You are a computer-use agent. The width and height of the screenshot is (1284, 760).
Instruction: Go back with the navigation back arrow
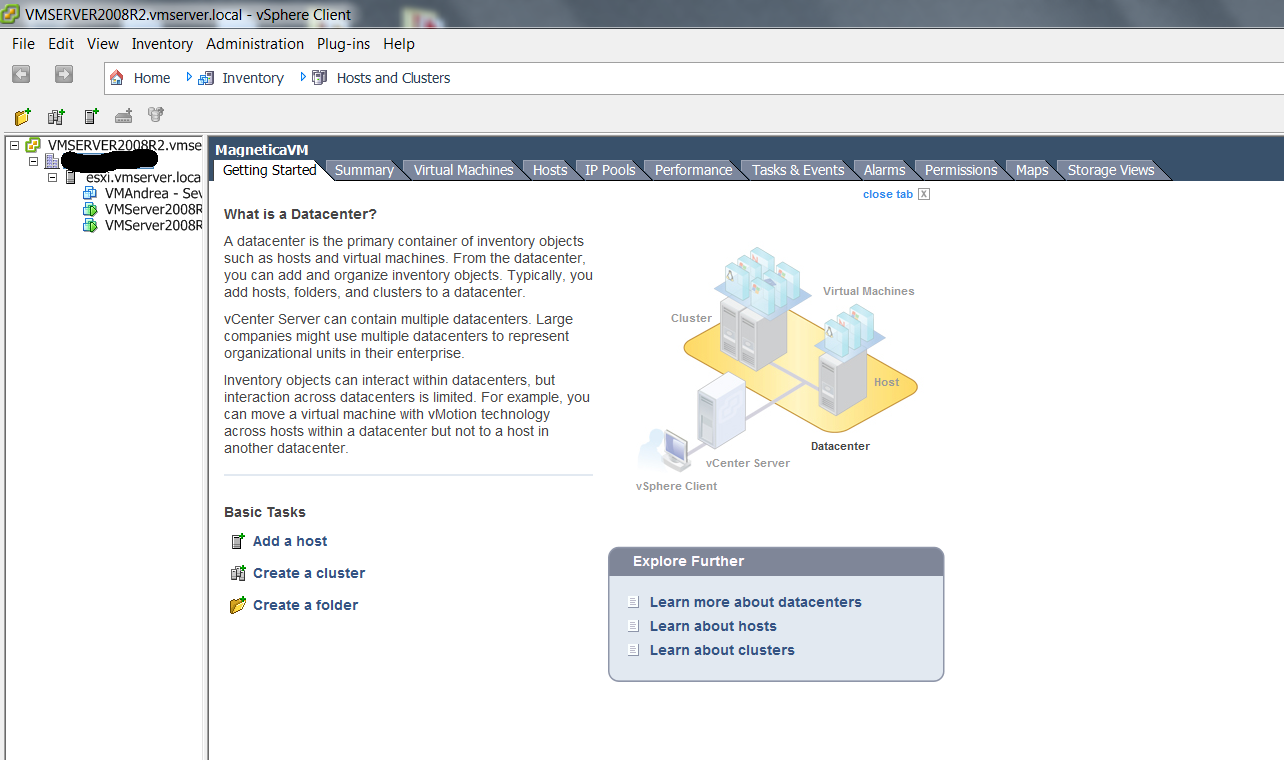click(21, 75)
